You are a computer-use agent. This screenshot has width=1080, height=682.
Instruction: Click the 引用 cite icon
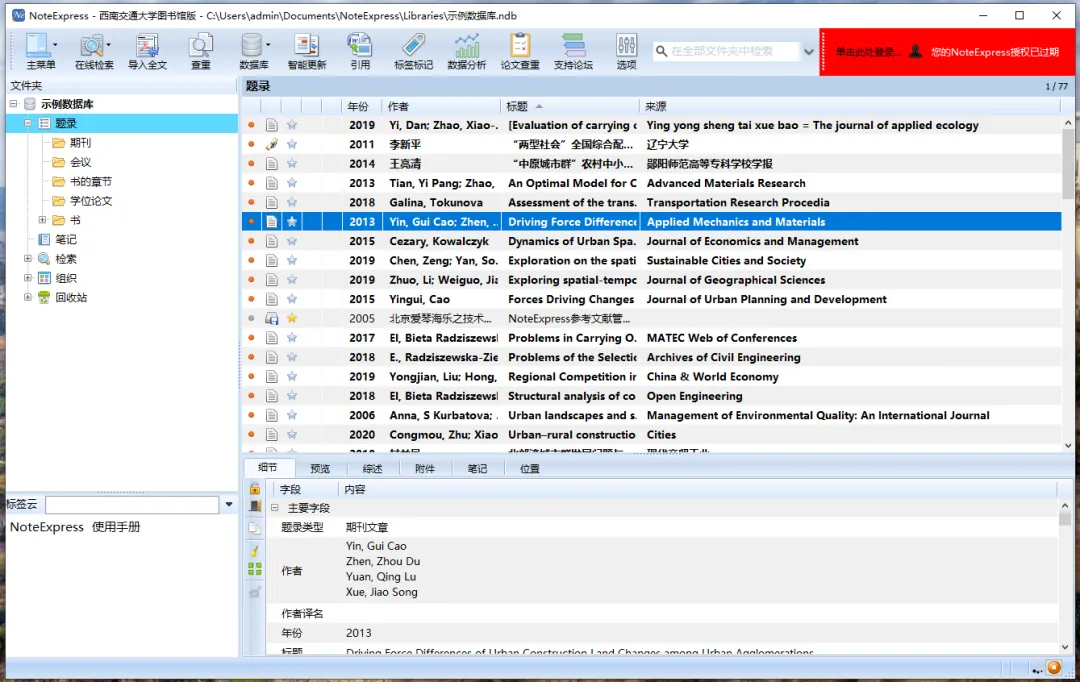click(x=360, y=51)
